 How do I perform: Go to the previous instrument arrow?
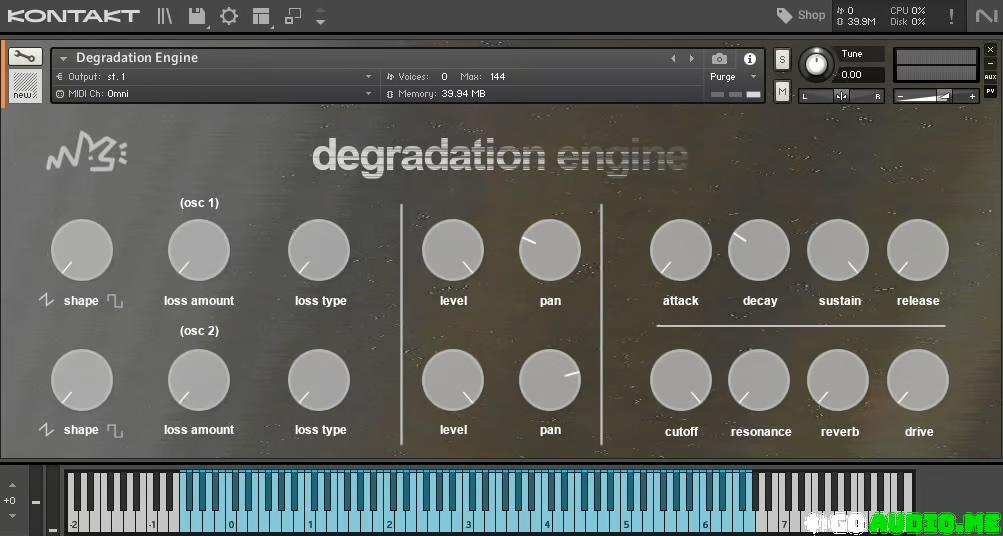pos(673,58)
